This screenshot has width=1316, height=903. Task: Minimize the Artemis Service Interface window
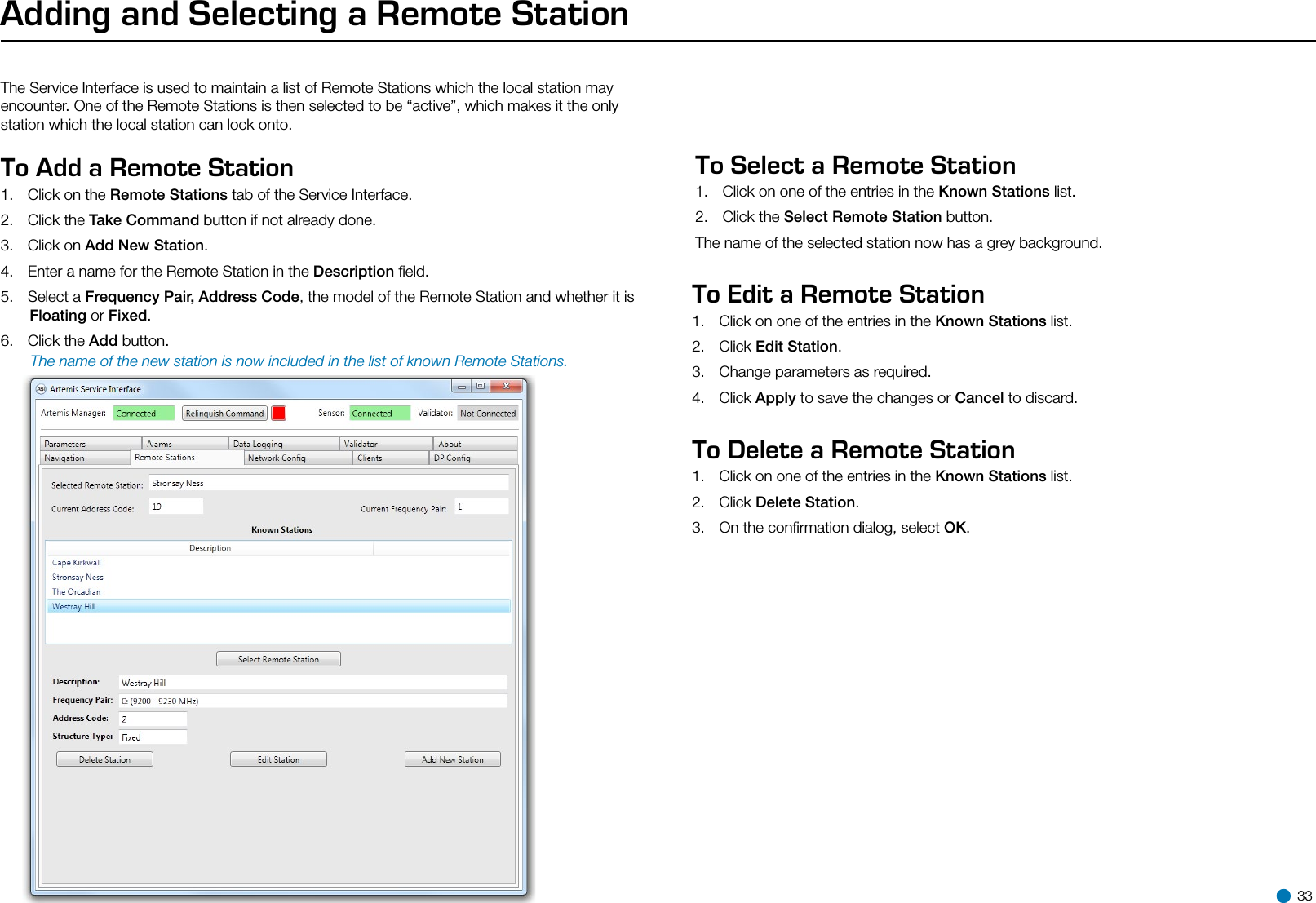click(461, 387)
